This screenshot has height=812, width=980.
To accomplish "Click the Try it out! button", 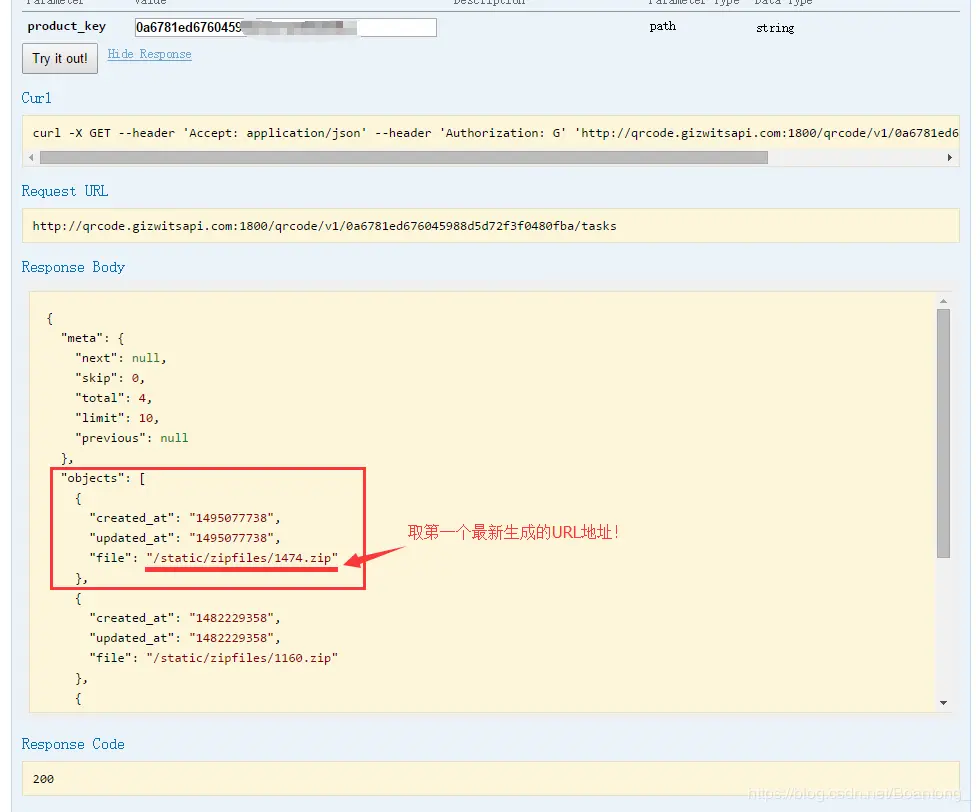I will click(60, 58).
